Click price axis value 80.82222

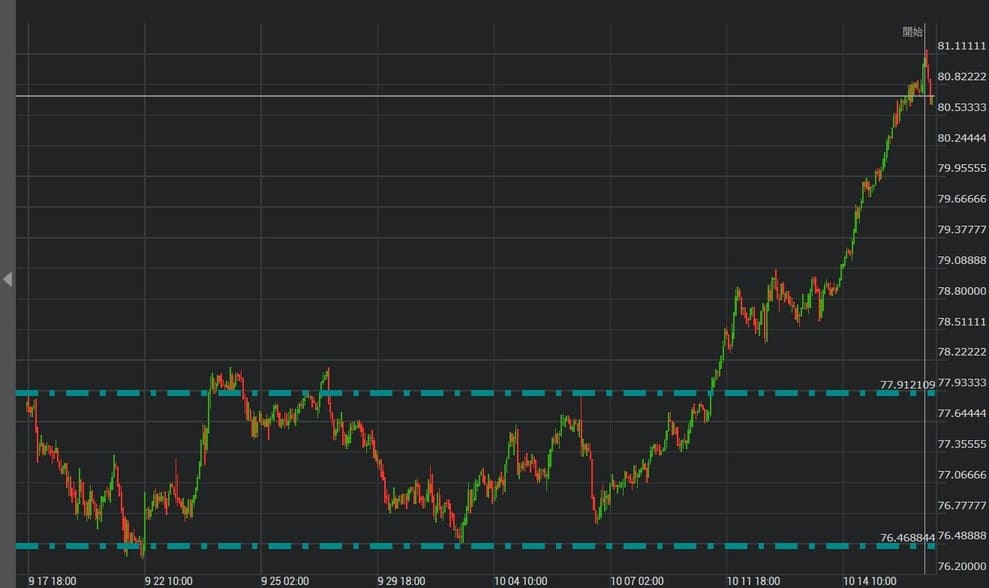tap(961, 76)
